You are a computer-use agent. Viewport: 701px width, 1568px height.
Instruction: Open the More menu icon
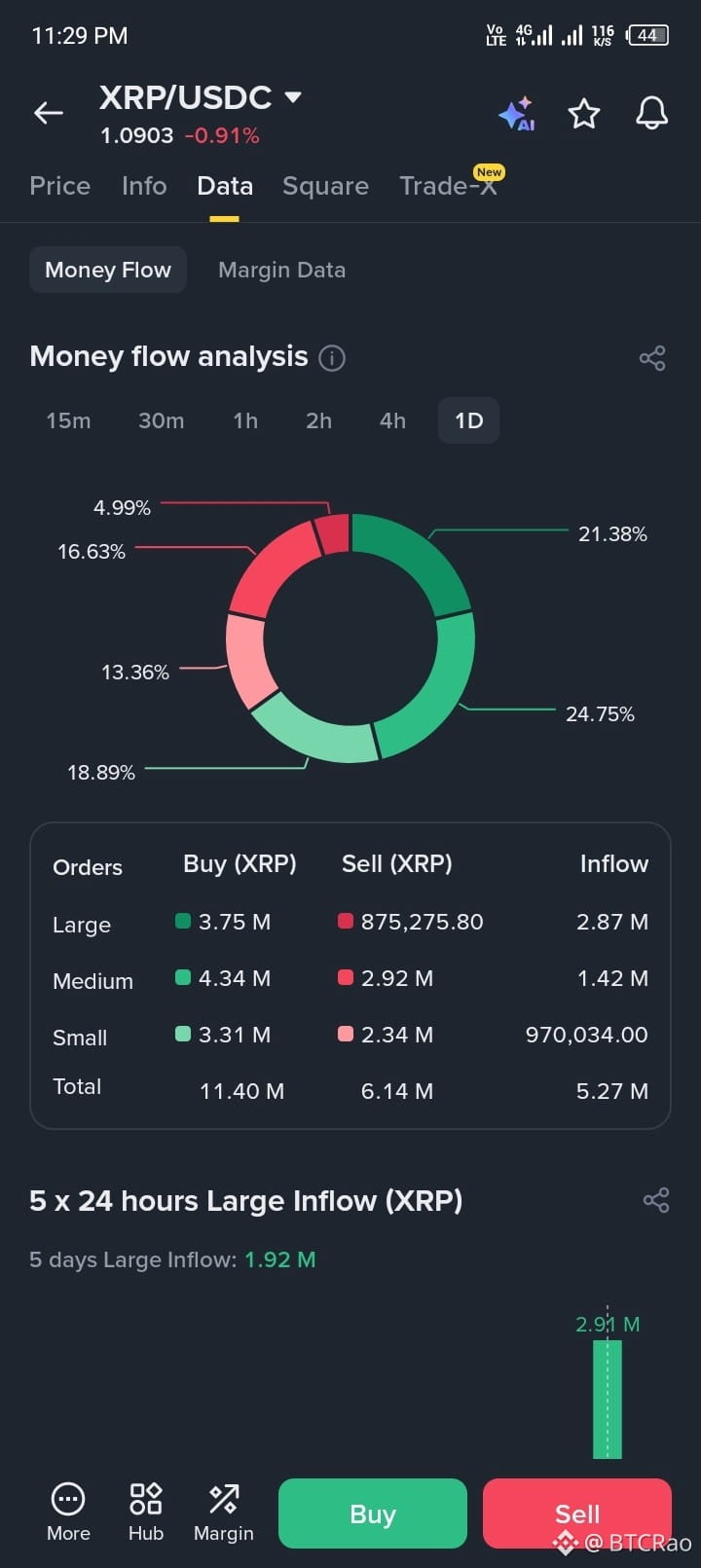click(68, 1513)
